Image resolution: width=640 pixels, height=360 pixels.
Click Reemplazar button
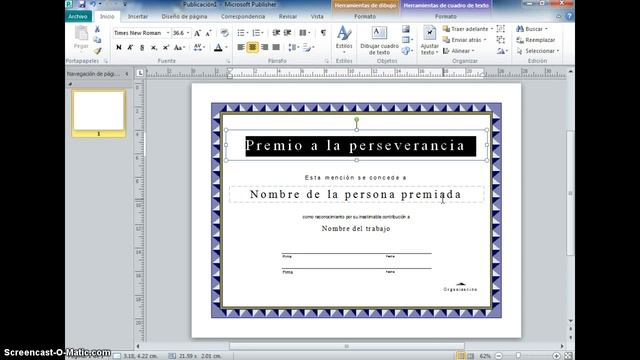536,40
